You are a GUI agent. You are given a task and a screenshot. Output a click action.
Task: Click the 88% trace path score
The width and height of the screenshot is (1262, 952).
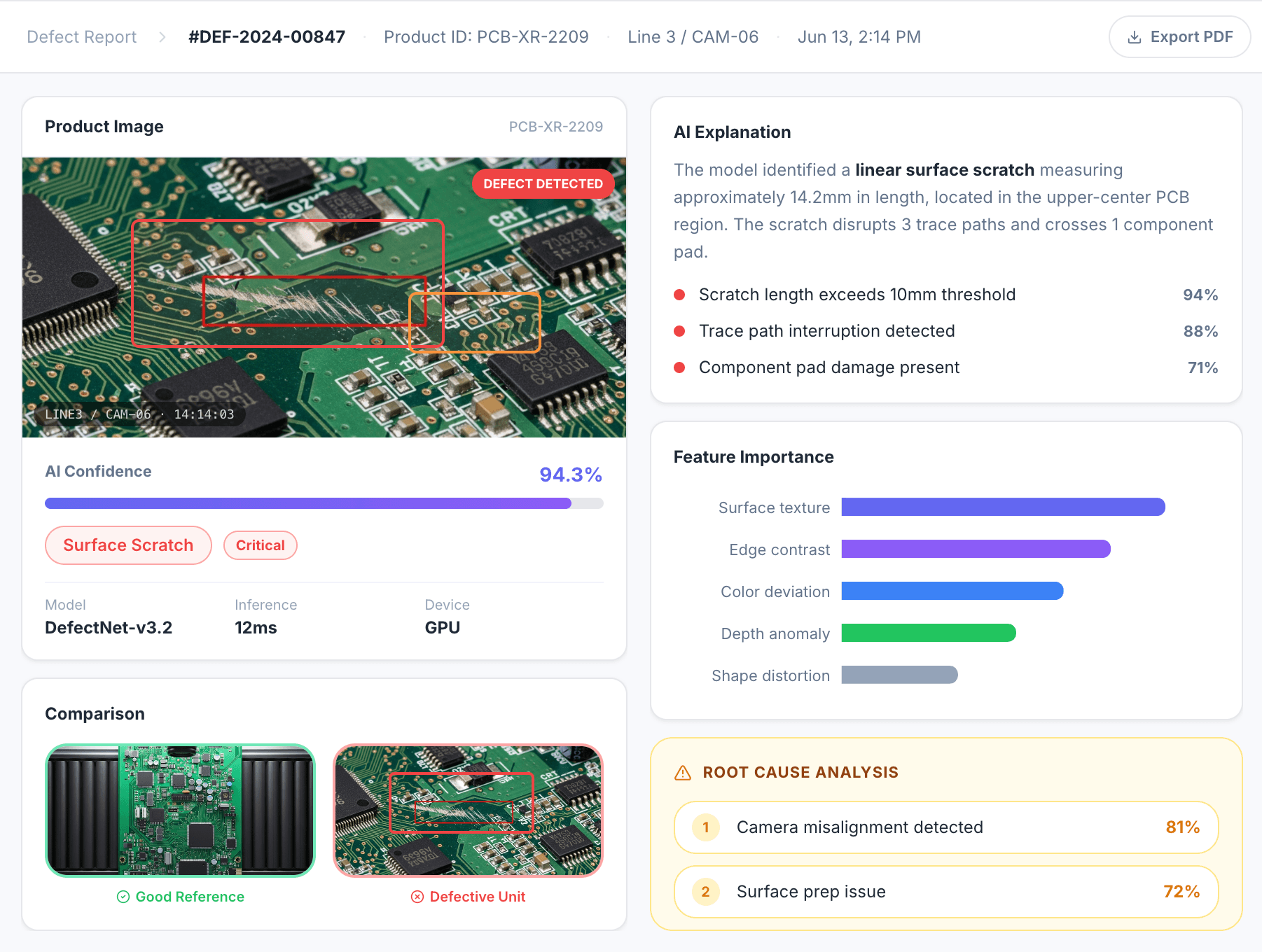(1200, 331)
